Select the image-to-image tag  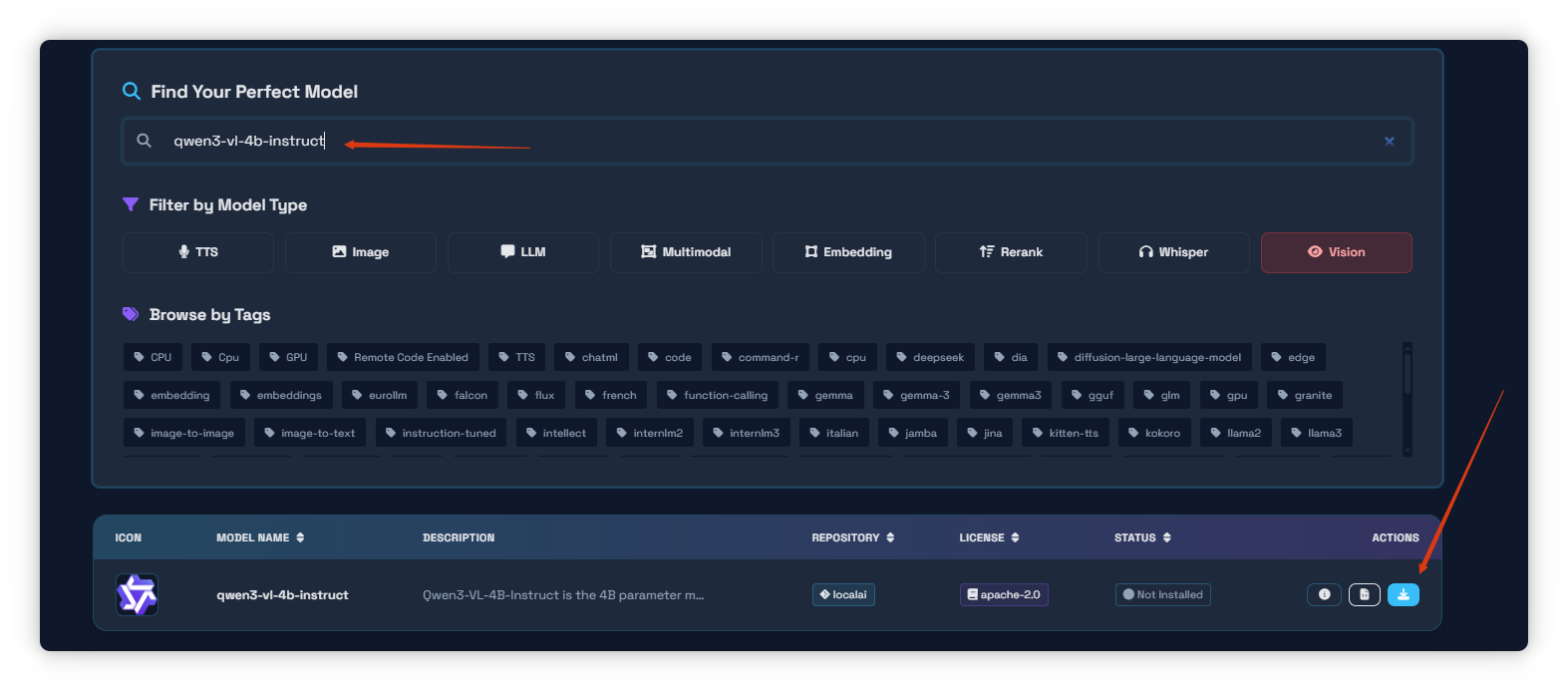tap(184, 433)
